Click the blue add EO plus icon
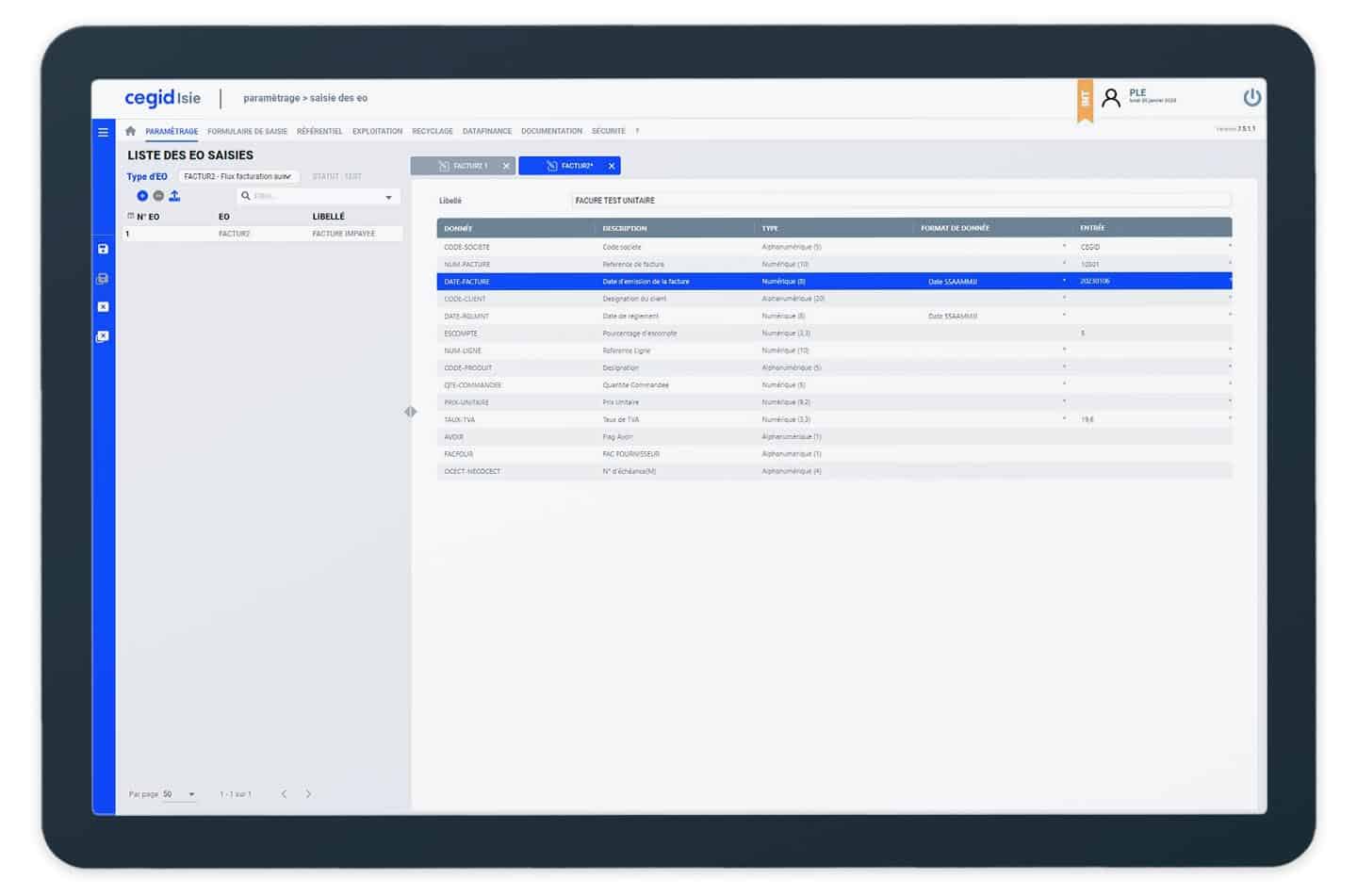1357x896 pixels. coord(142,196)
